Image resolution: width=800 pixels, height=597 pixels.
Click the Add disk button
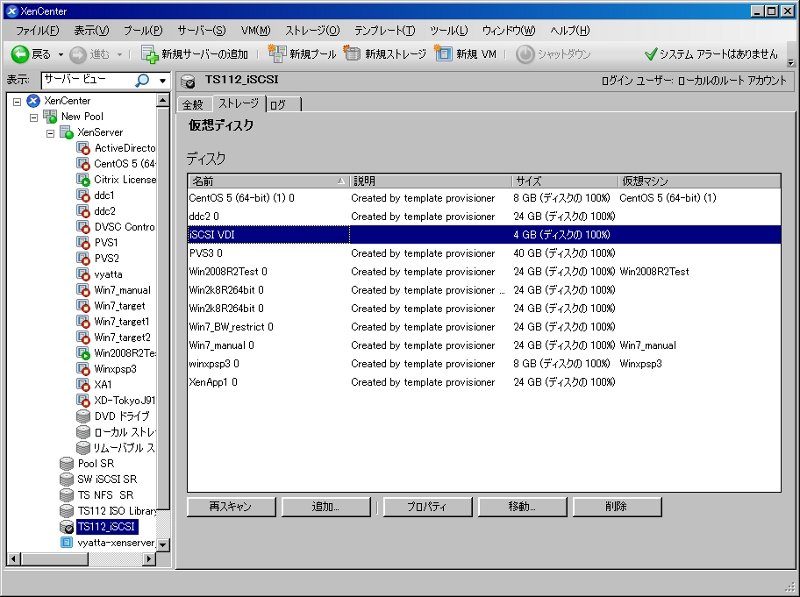pyautogui.click(x=326, y=507)
